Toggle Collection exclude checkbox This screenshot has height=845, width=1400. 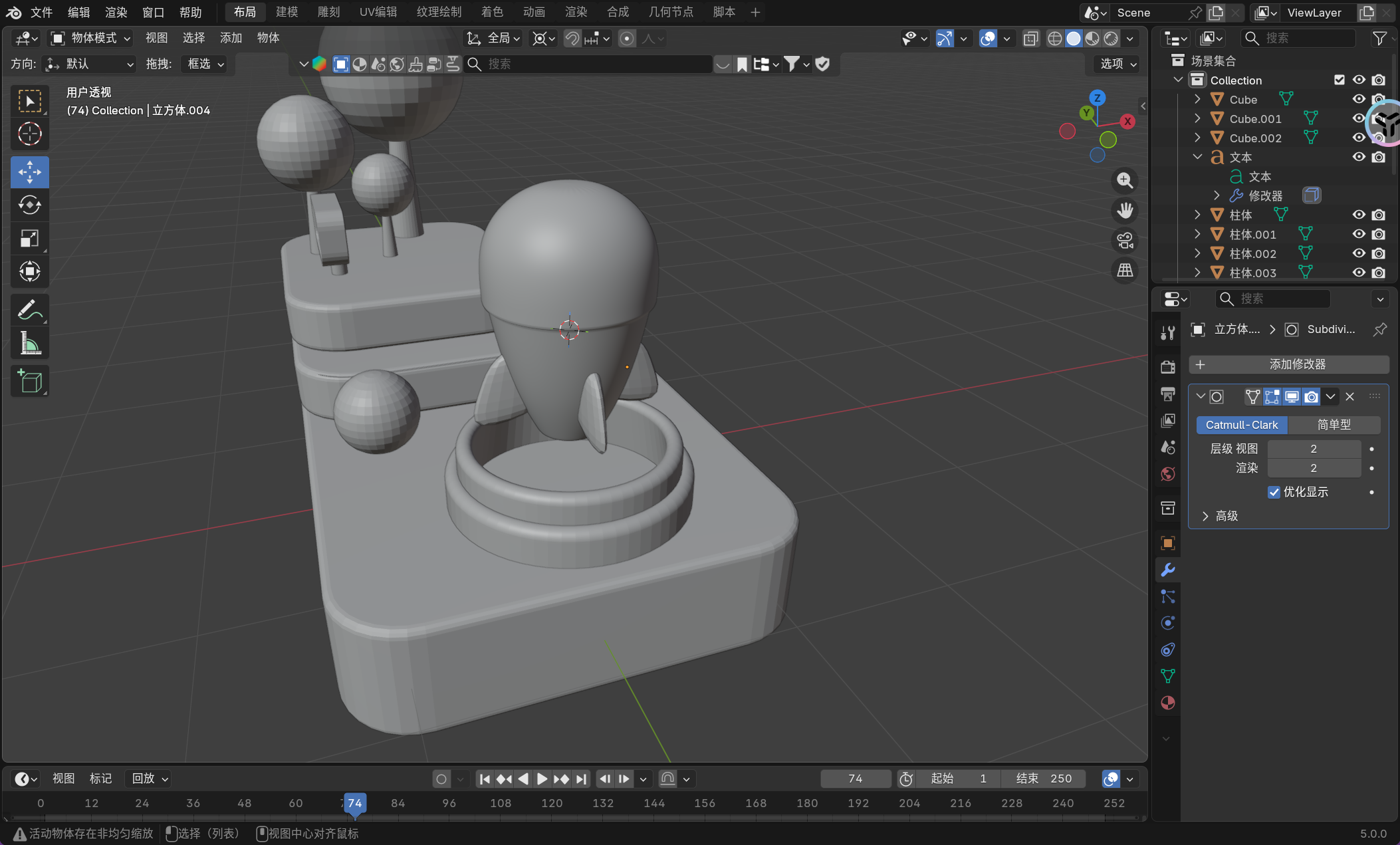1340,80
